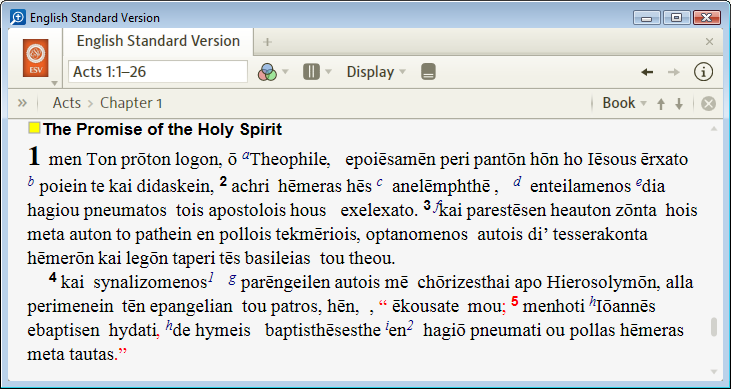Expand the parallel resources dropdown arrow
Image resolution: width=731 pixels, height=389 pixels.
328,72
